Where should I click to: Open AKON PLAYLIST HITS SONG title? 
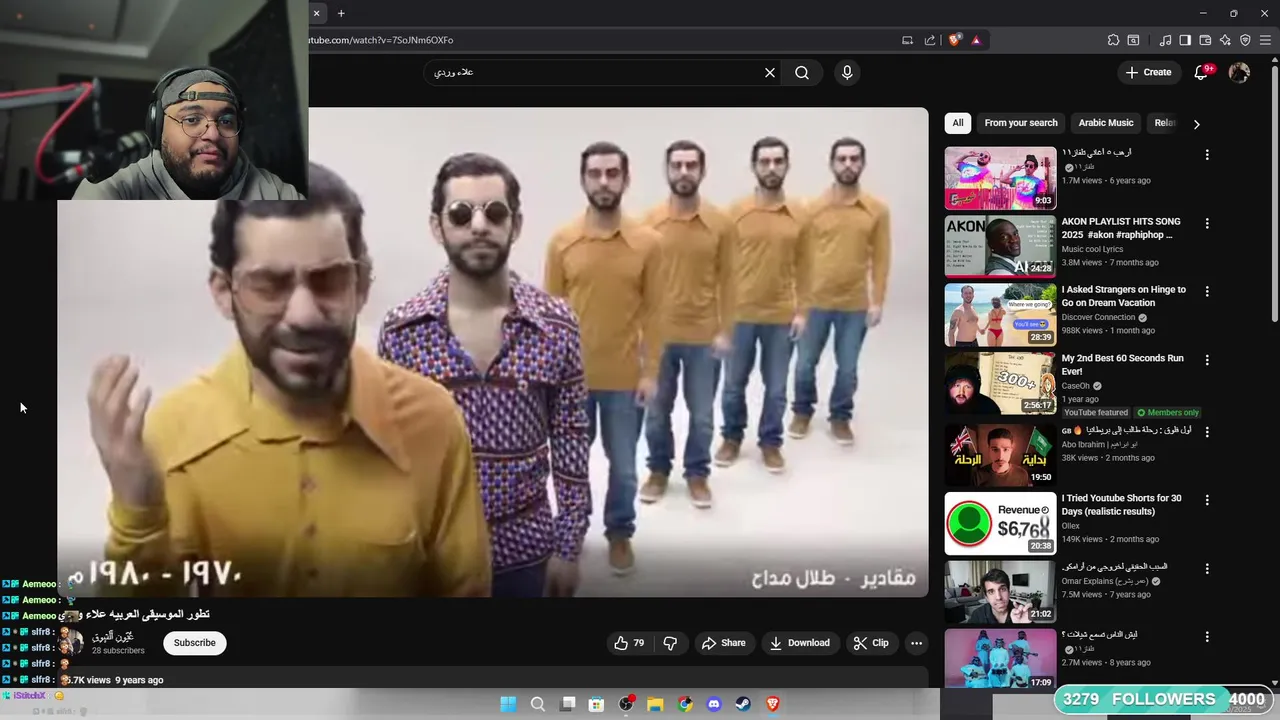pos(1121,228)
